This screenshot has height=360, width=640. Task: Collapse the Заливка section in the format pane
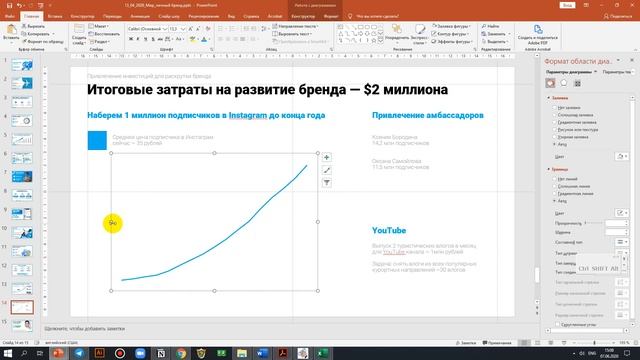point(549,98)
